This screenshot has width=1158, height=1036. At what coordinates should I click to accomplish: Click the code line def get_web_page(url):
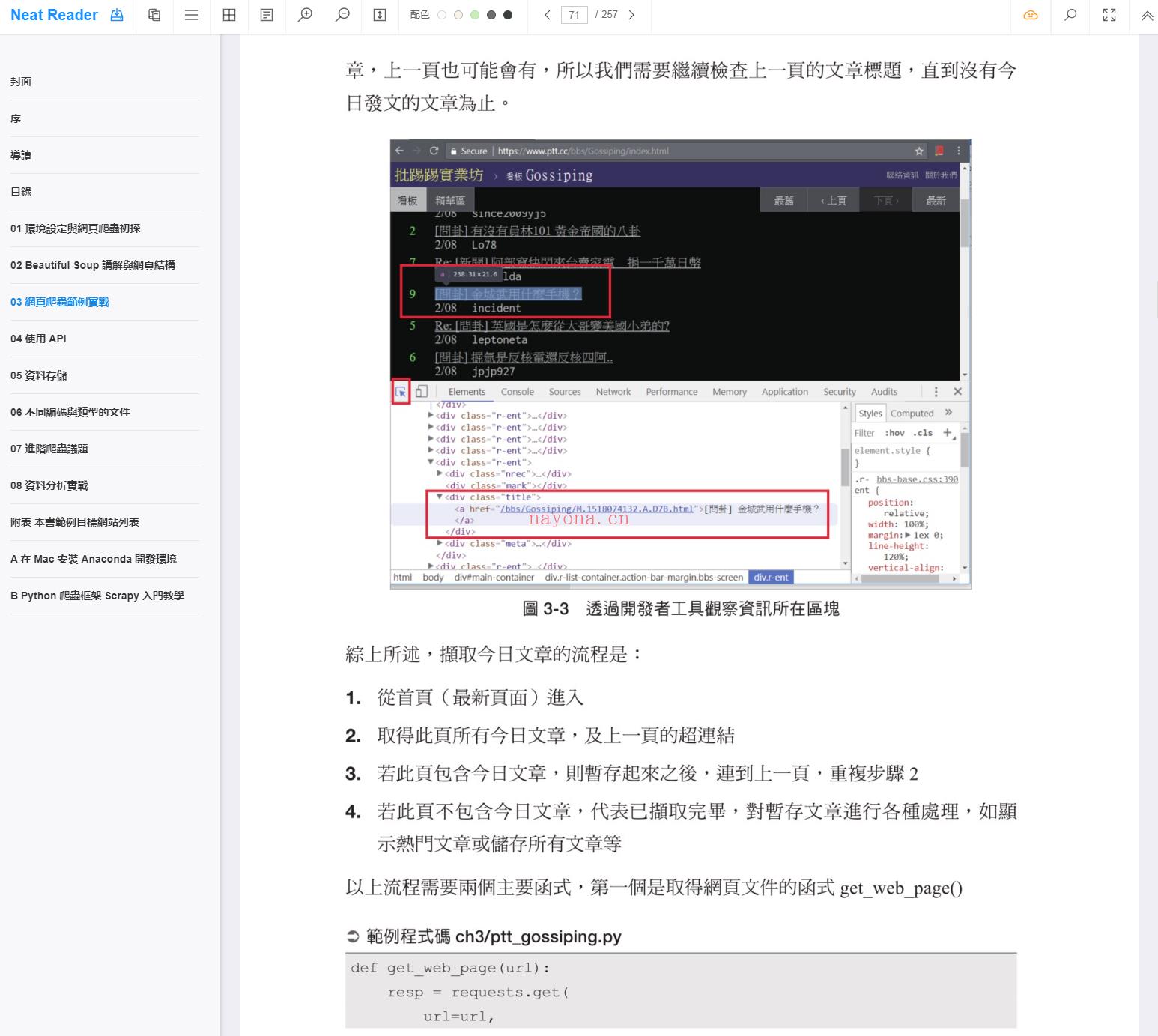(450, 968)
